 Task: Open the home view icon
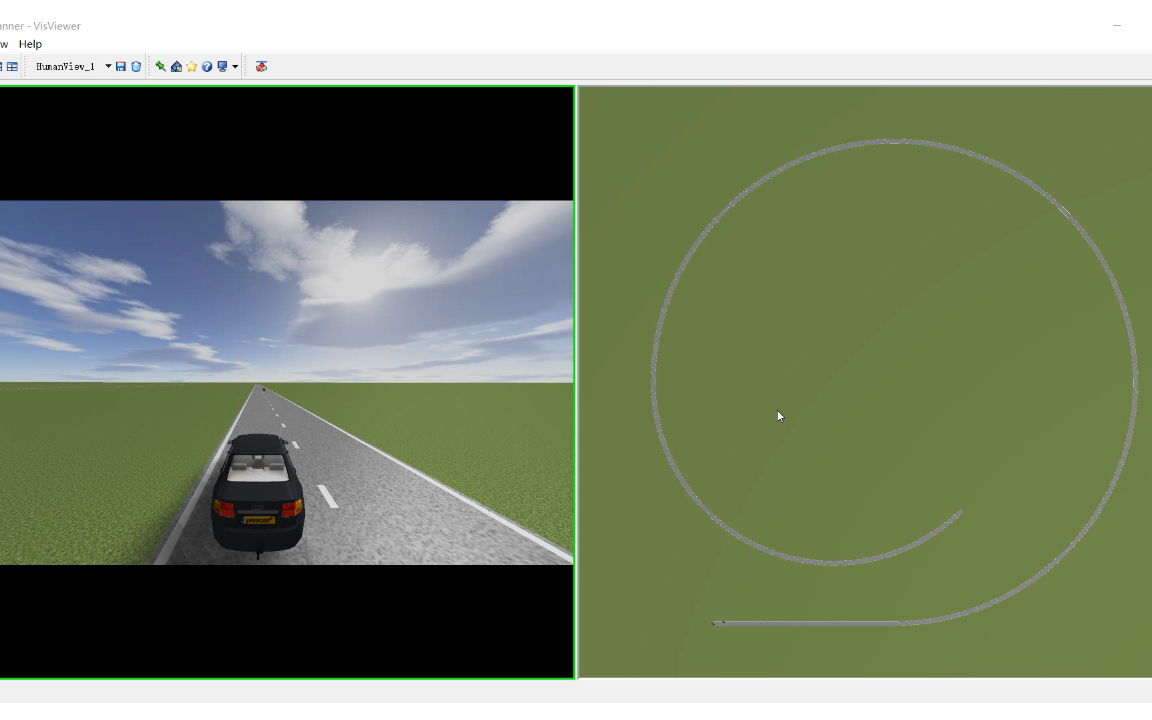177,66
